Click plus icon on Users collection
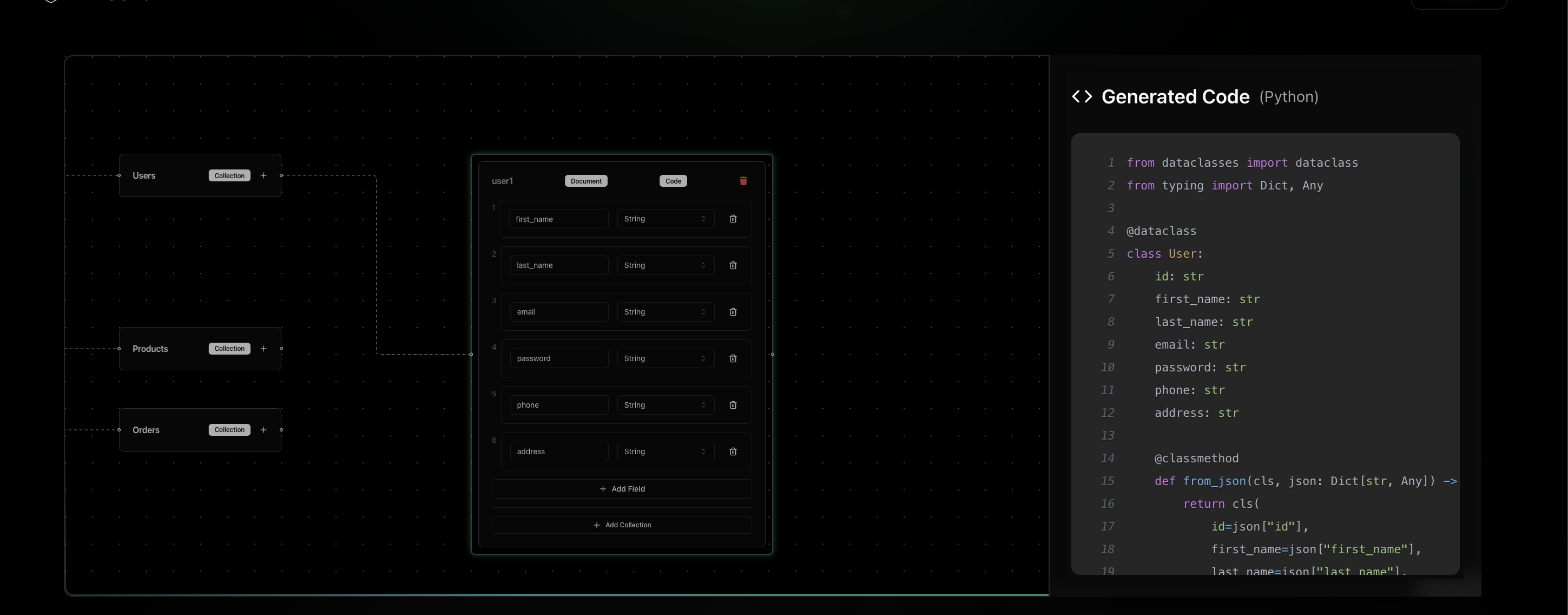 tap(263, 175)
